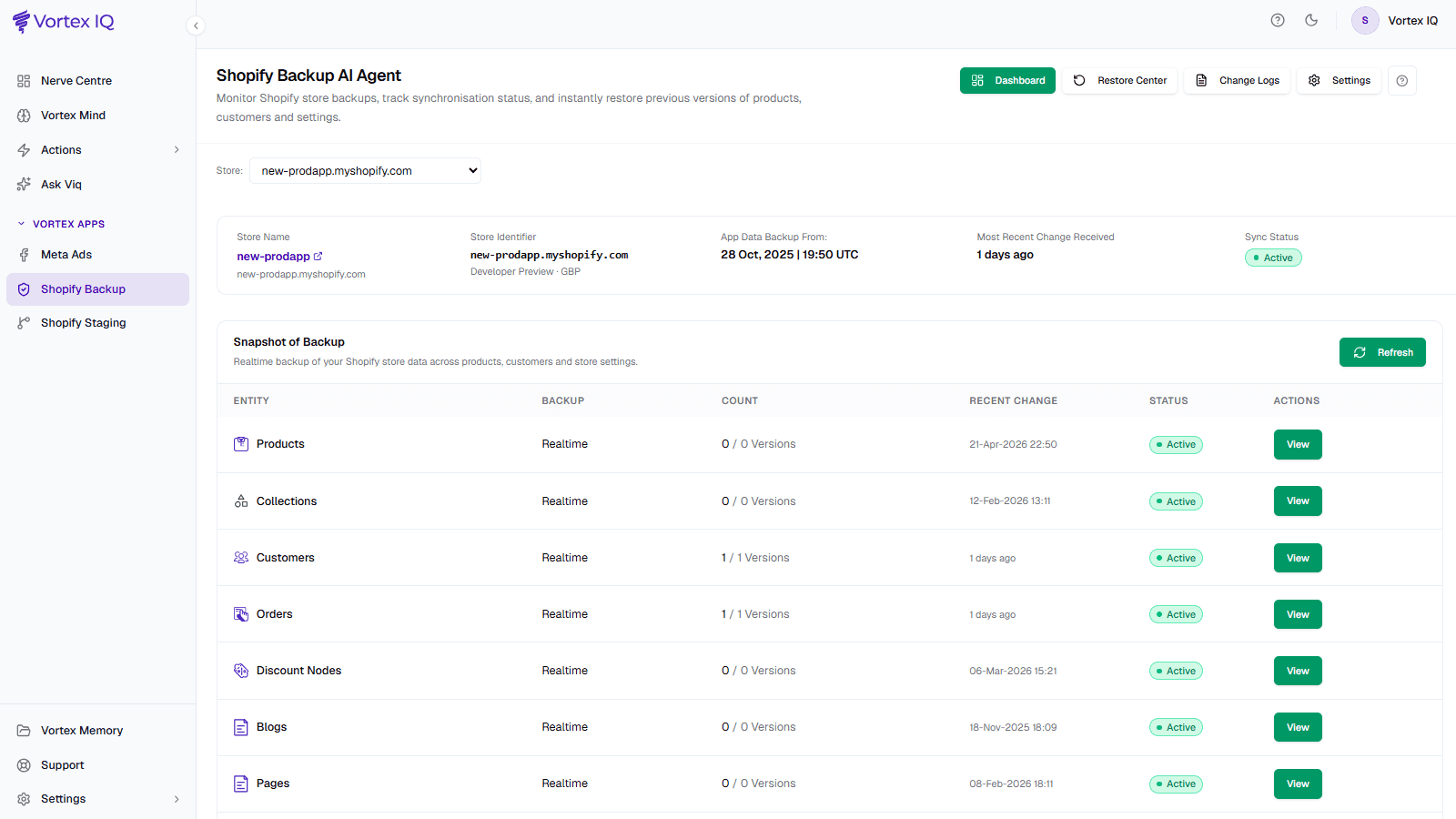This screenshot has width=1456, height=819.
Task: Toggle dark mode moon icon
Action: coord(1311,20)
